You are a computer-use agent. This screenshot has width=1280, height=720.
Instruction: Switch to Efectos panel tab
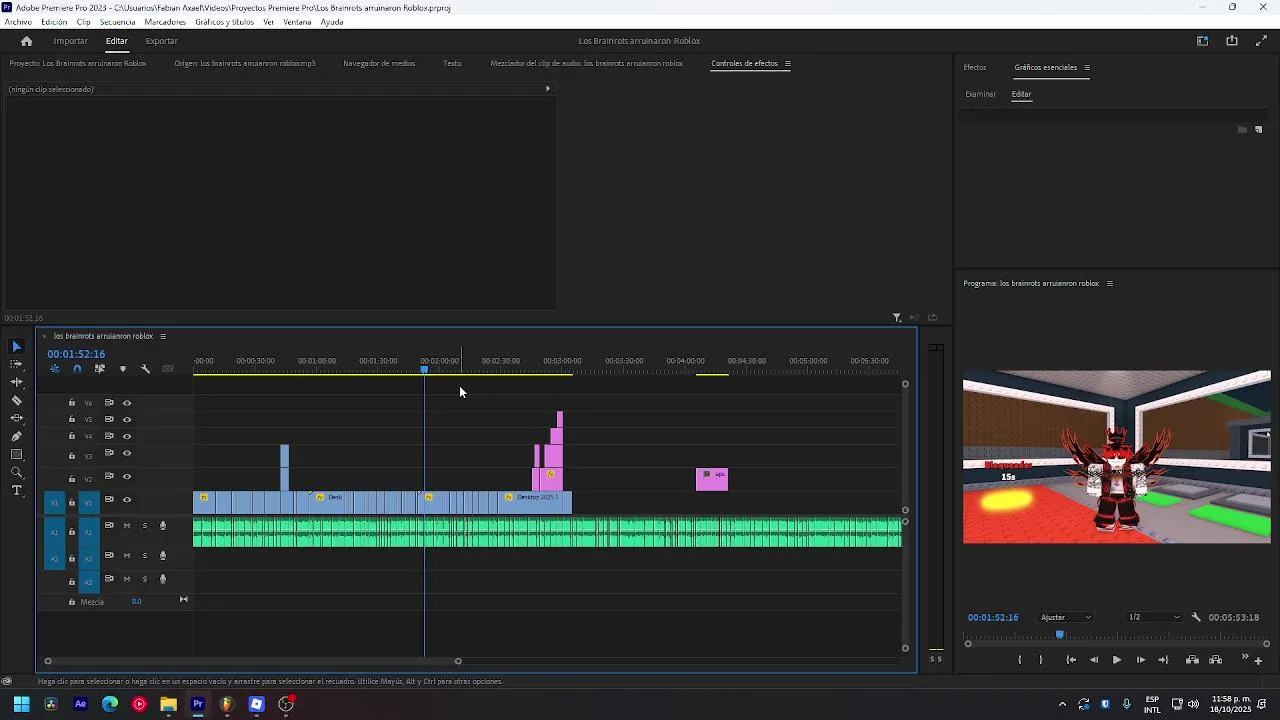975,67
